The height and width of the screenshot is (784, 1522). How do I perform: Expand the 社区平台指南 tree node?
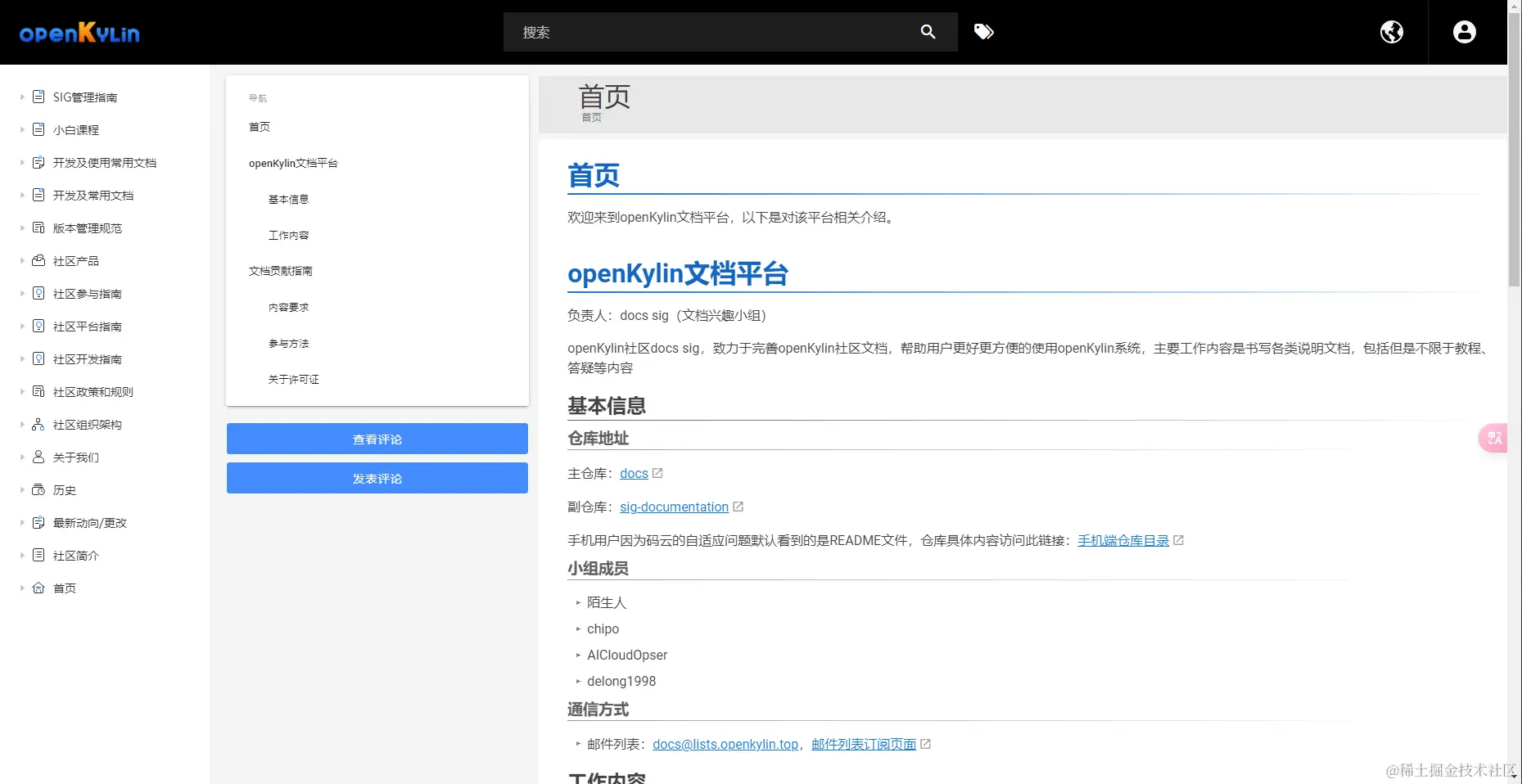(x=22, y=326)
